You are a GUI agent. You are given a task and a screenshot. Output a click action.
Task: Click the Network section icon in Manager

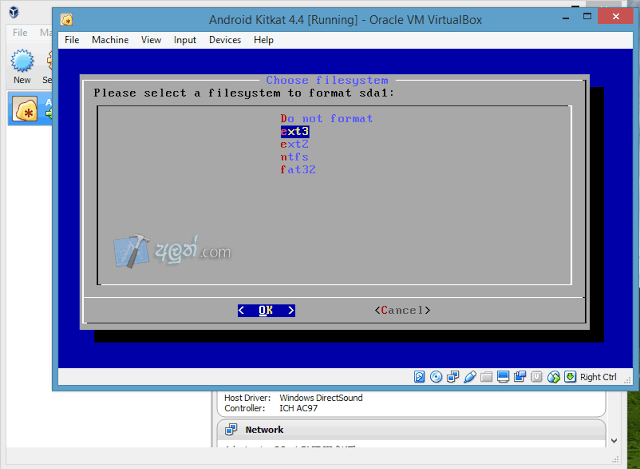pyautogui.click(x=231, y=429)
